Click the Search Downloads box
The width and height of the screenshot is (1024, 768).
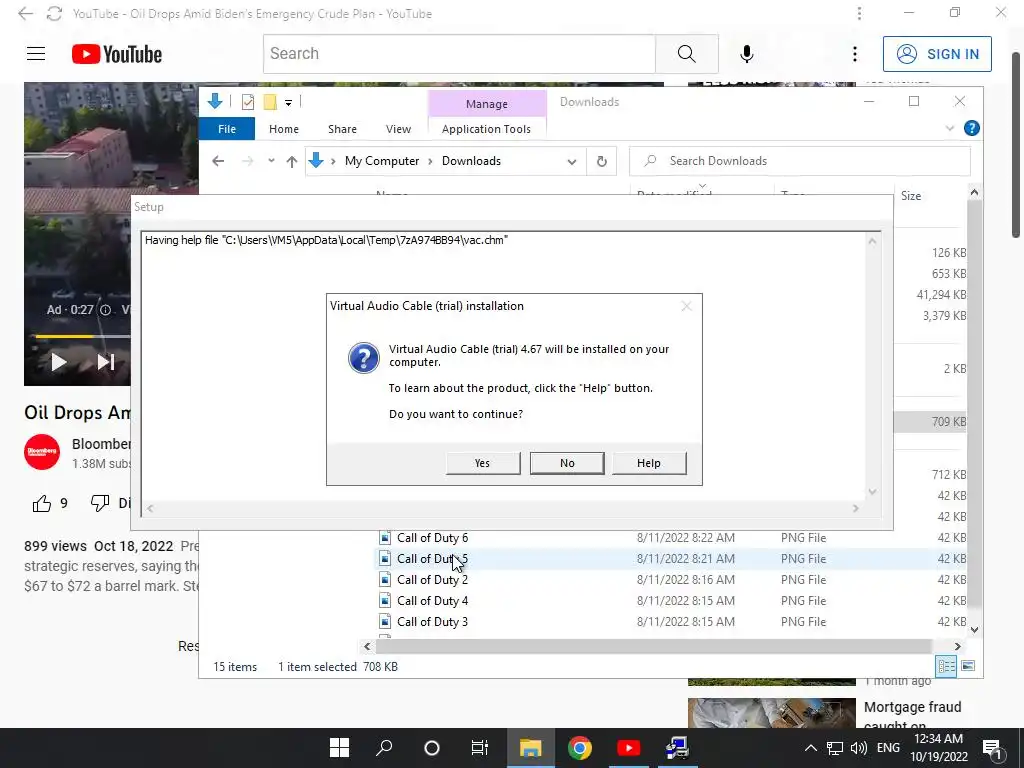(x=799, y=161)
